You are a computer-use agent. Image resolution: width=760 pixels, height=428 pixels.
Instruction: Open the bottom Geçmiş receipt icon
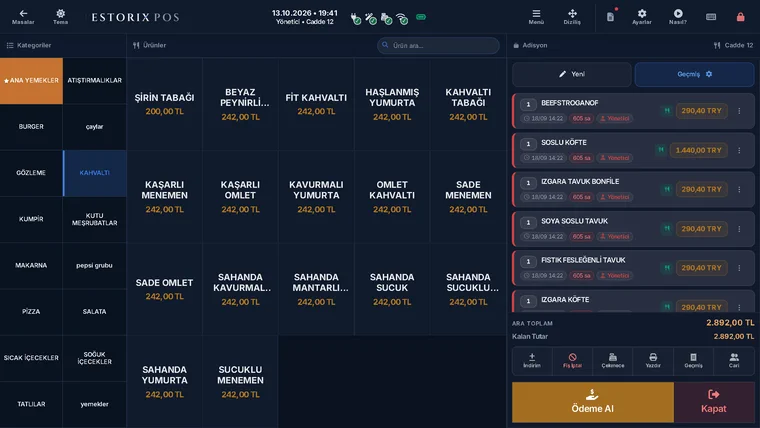(694, 361)
